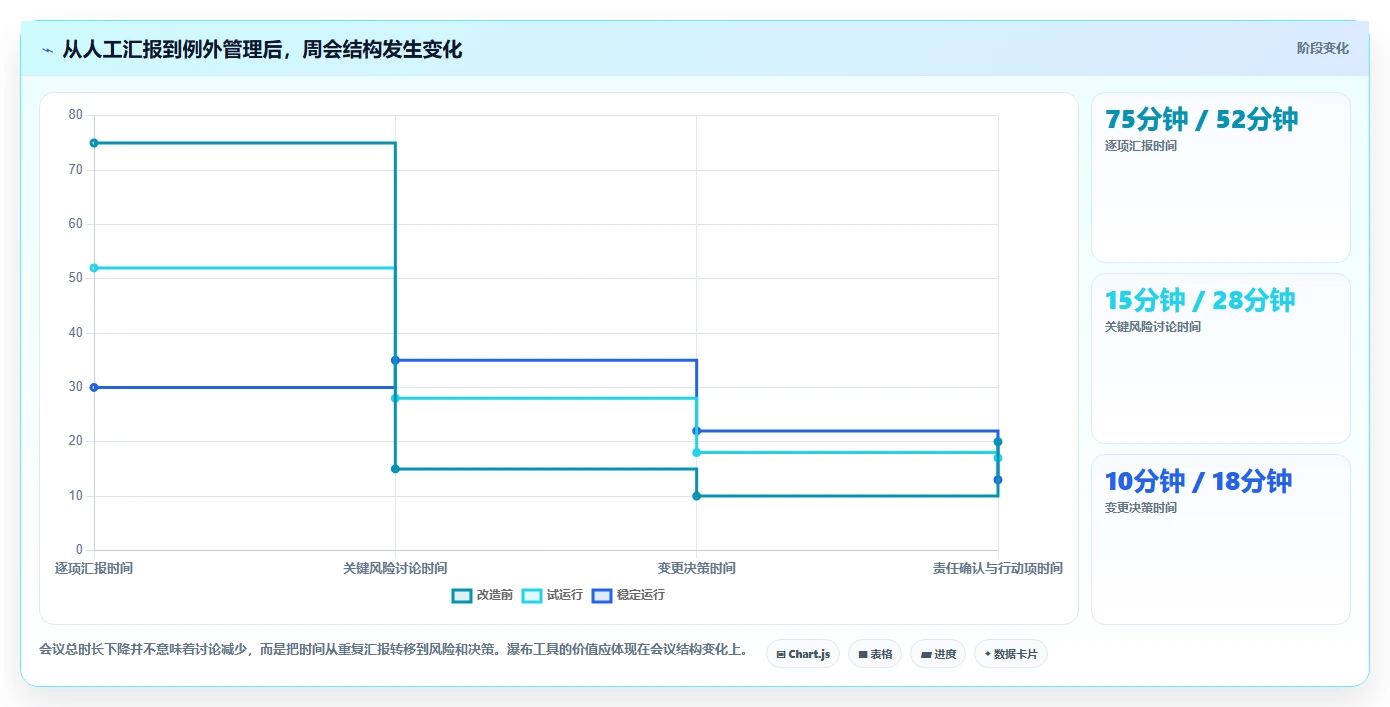Click the icon inside the Chart.js tag
1390x707 pixels.
(x=781, y=655)
